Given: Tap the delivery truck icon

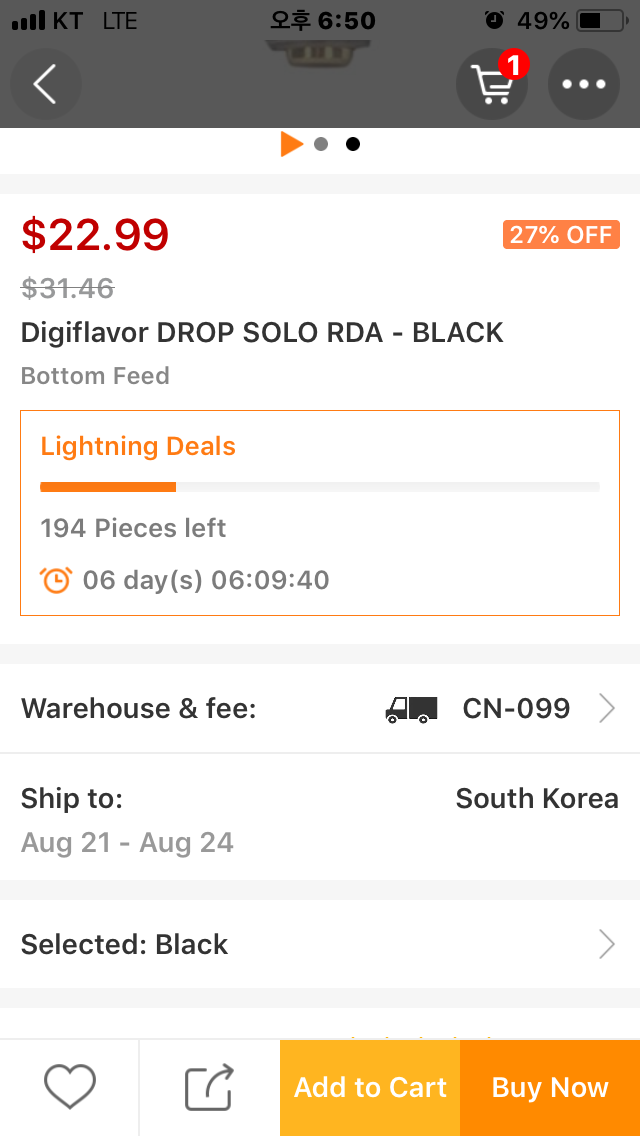Looking at the screenshot, I should pyautogui.click(x=411, y=709).
